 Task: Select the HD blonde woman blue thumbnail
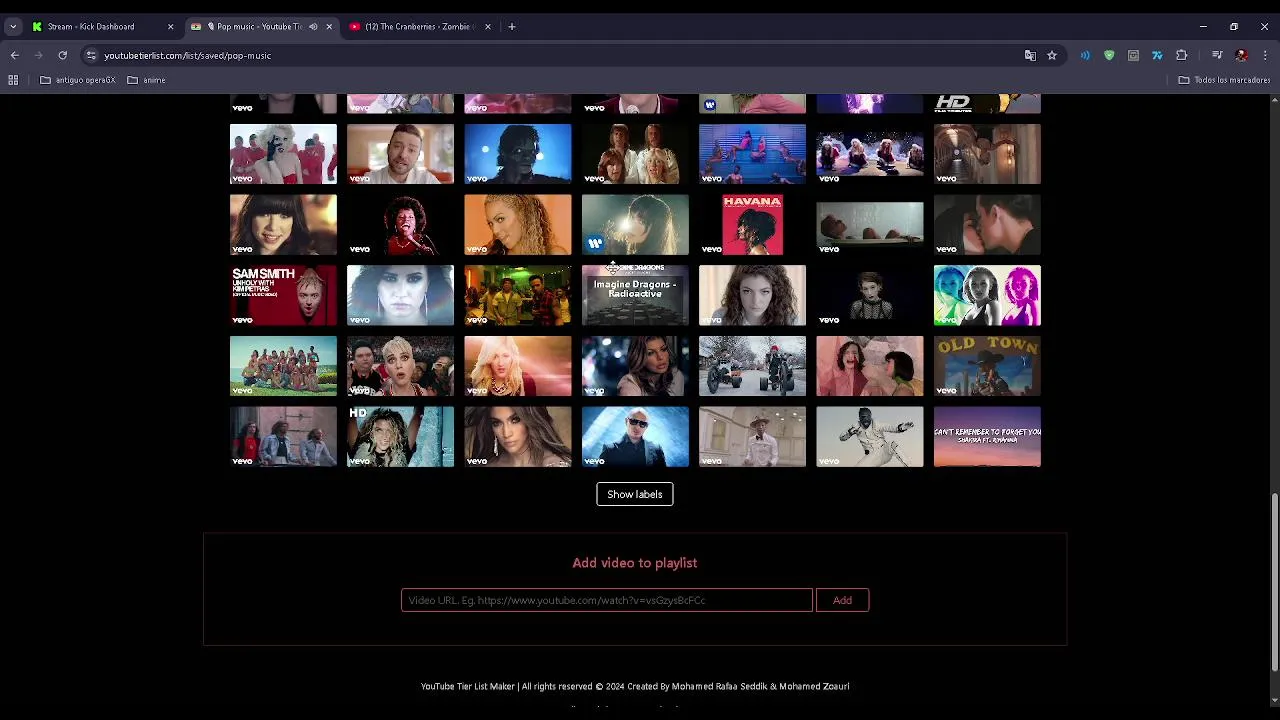(400, 437)
